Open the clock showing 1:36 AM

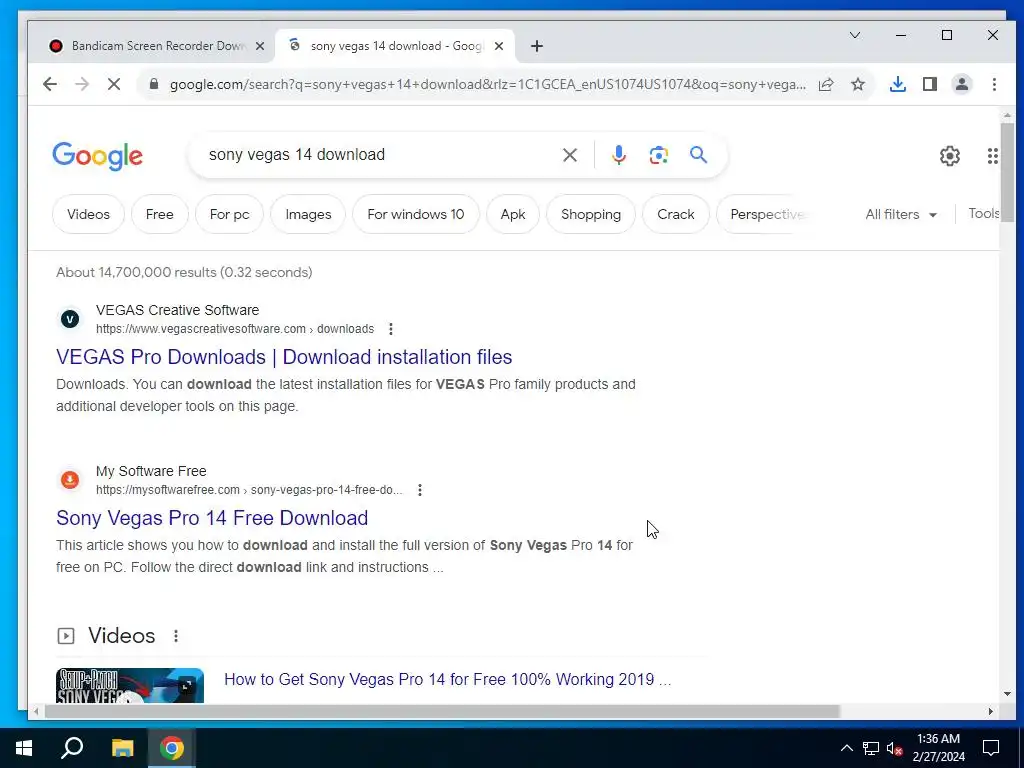938,748
